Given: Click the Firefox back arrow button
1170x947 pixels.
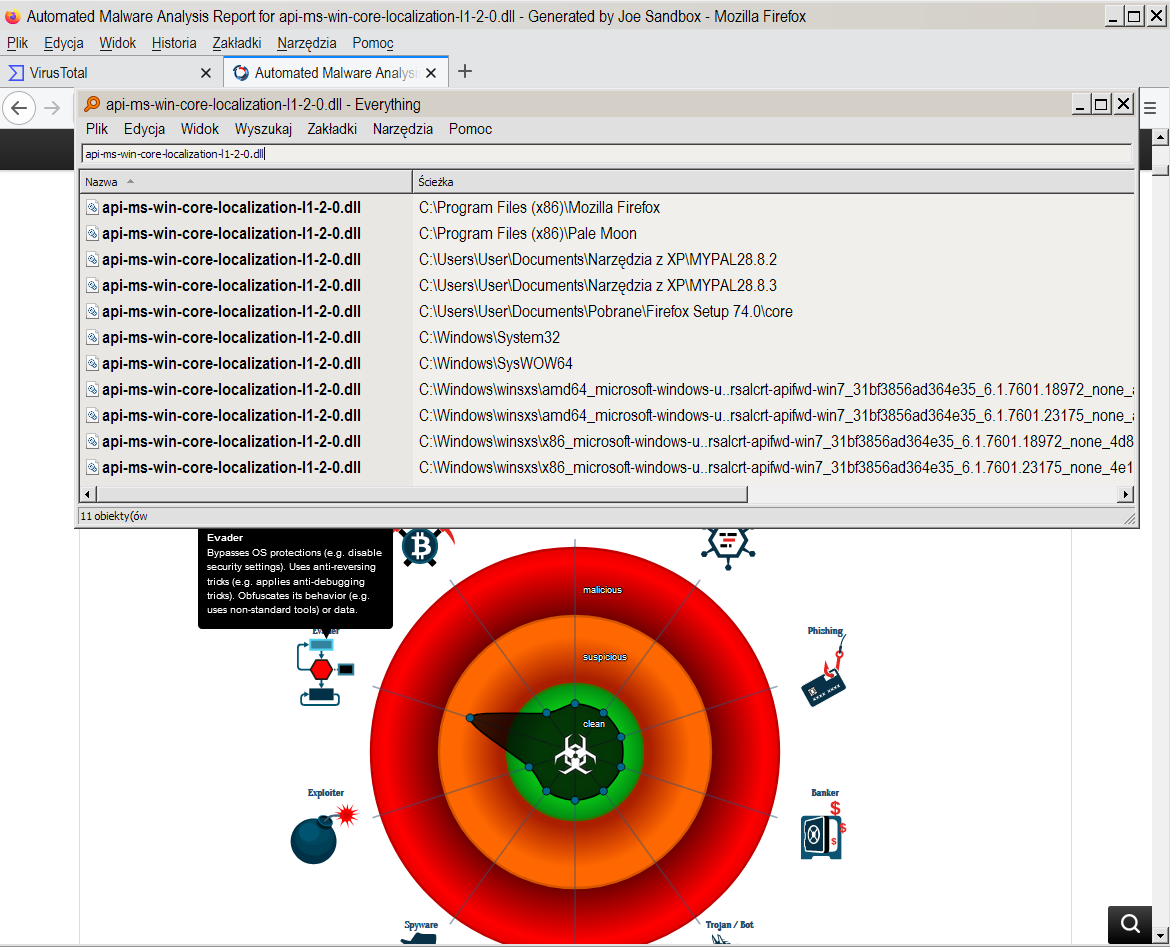Looking at the screenshot, I should (20, 108).
